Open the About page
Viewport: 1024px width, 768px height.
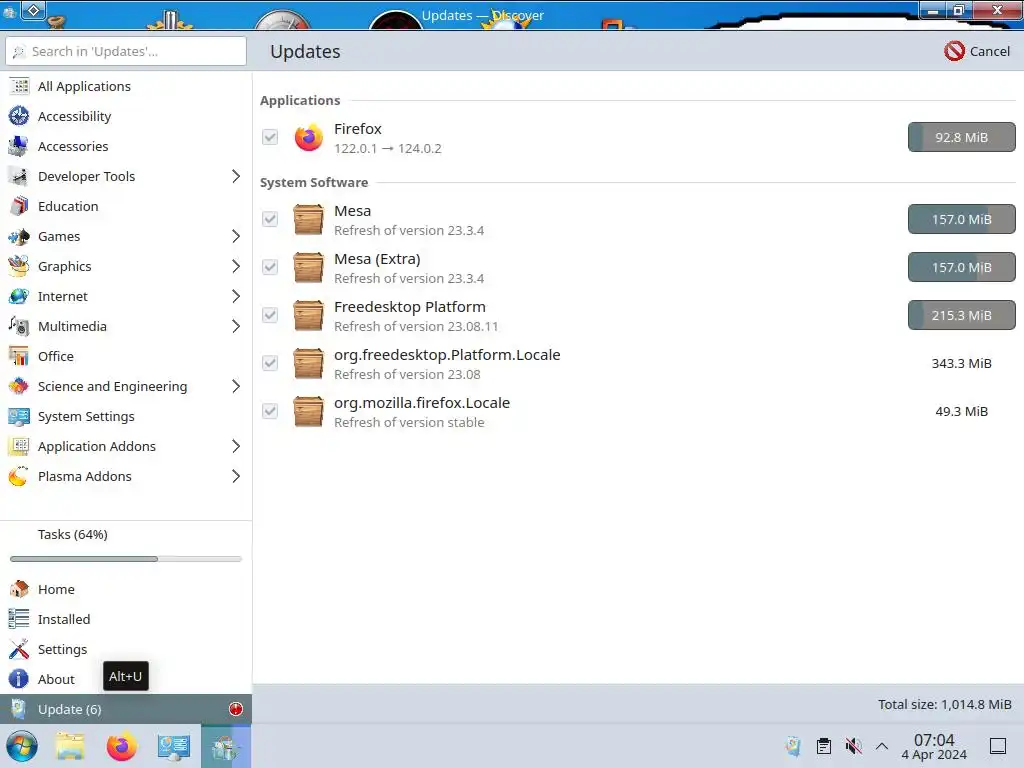point(126,679)
